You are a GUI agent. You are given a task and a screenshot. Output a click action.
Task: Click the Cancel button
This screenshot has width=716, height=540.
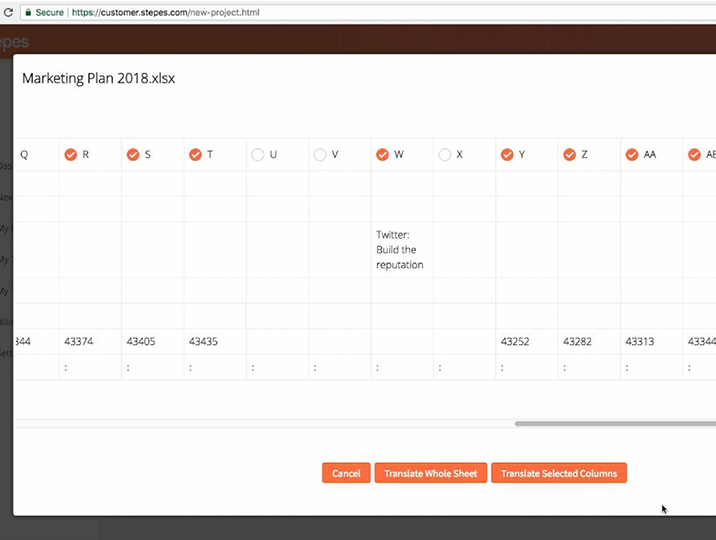(x=346, y=473)
